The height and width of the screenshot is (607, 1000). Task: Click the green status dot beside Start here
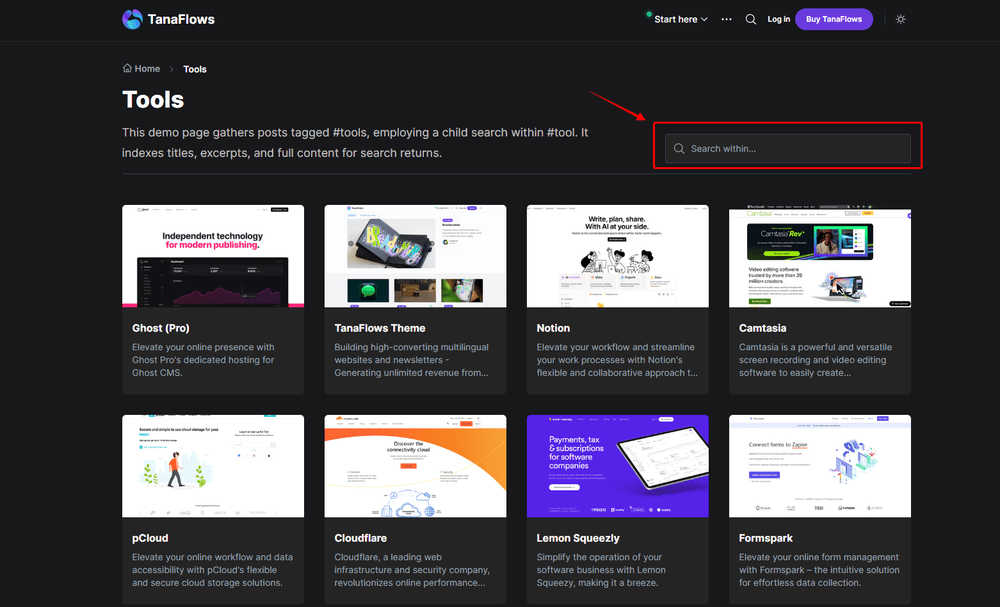[x=650, y=15]
